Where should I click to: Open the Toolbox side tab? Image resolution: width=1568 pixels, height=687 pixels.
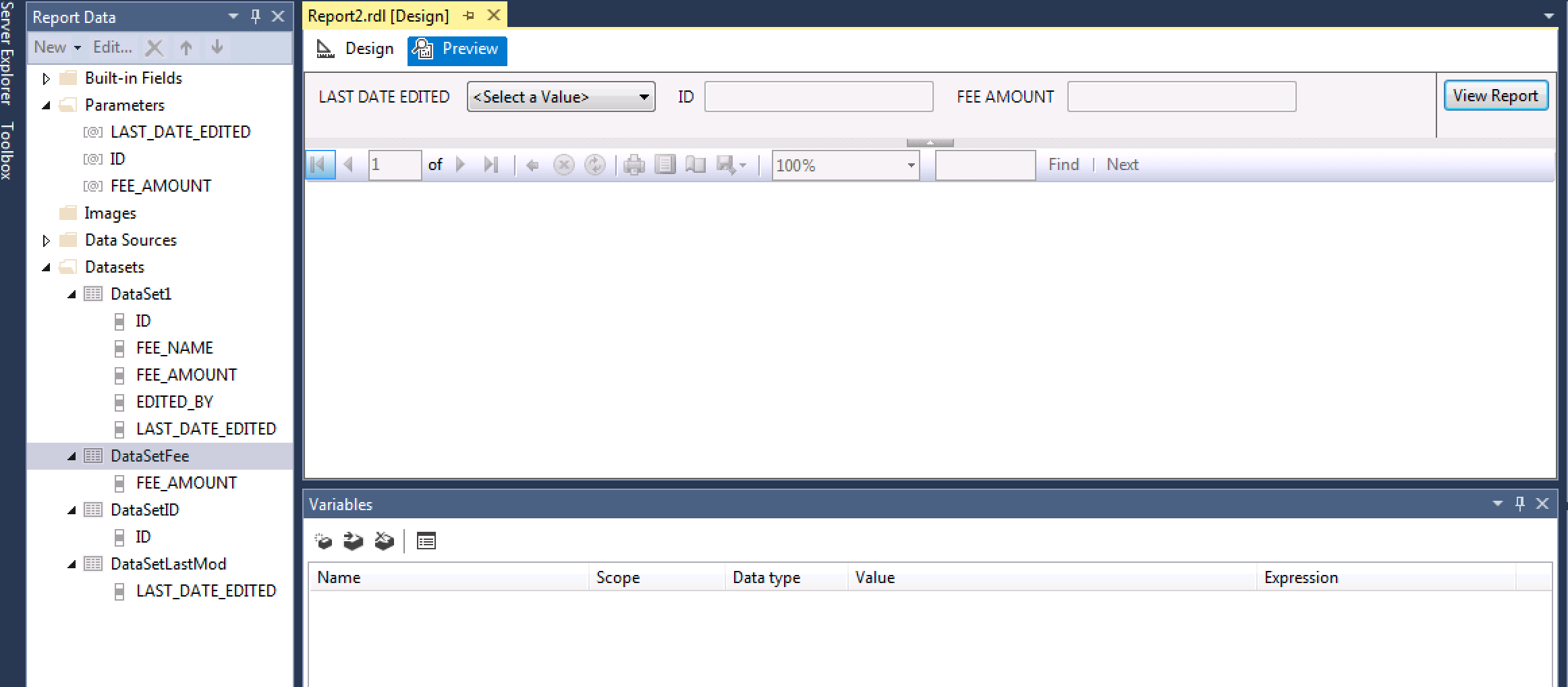tap(7, 150)
